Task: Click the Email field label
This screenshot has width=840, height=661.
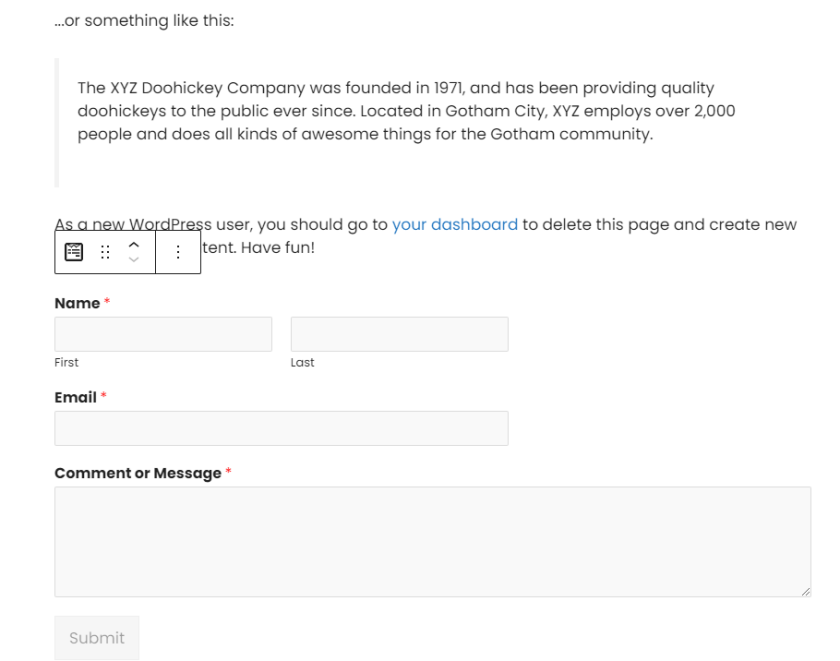Action: (76, 397)
